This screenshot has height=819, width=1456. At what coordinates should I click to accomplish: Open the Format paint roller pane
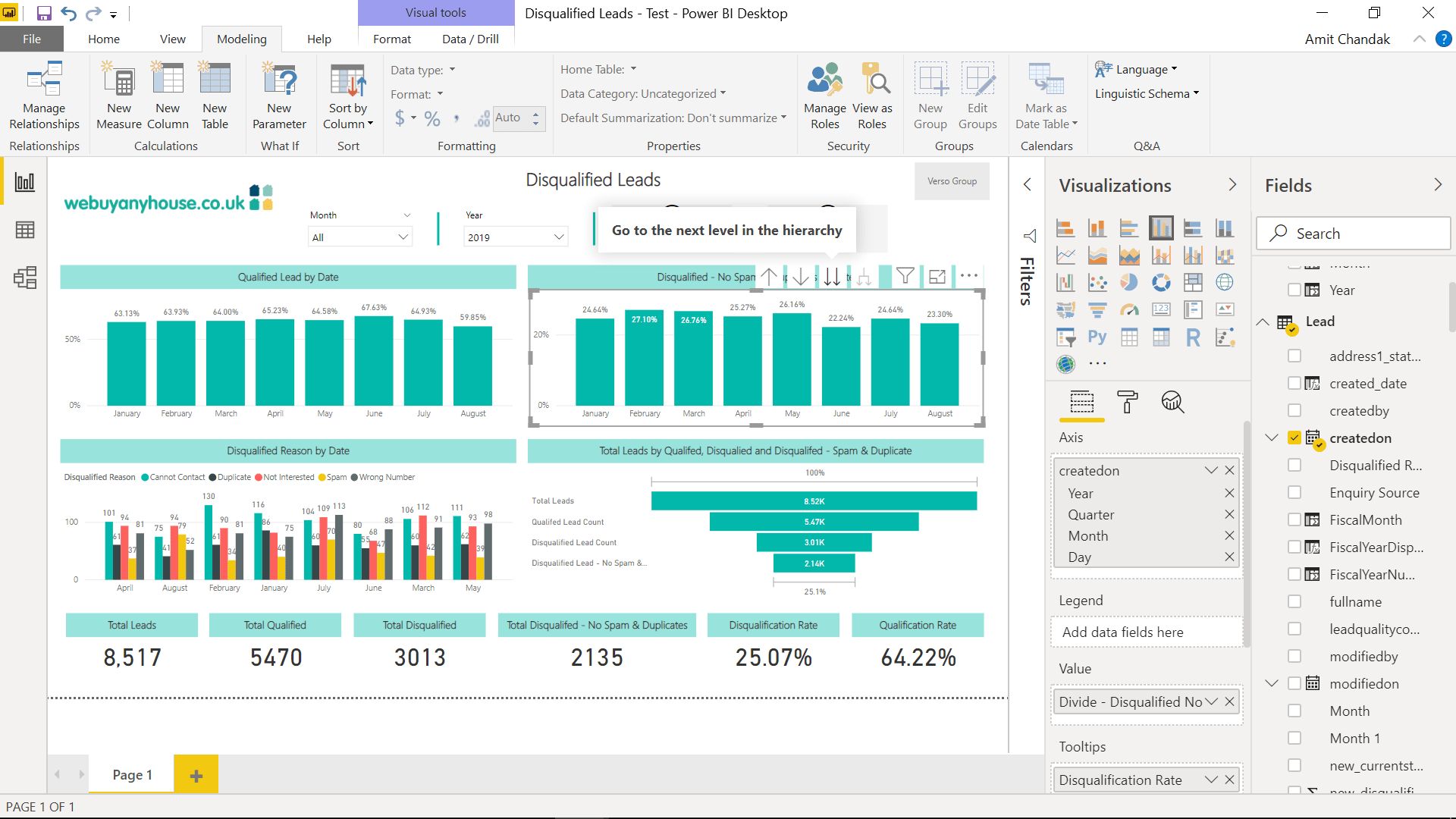click(x=1128, y=402)
